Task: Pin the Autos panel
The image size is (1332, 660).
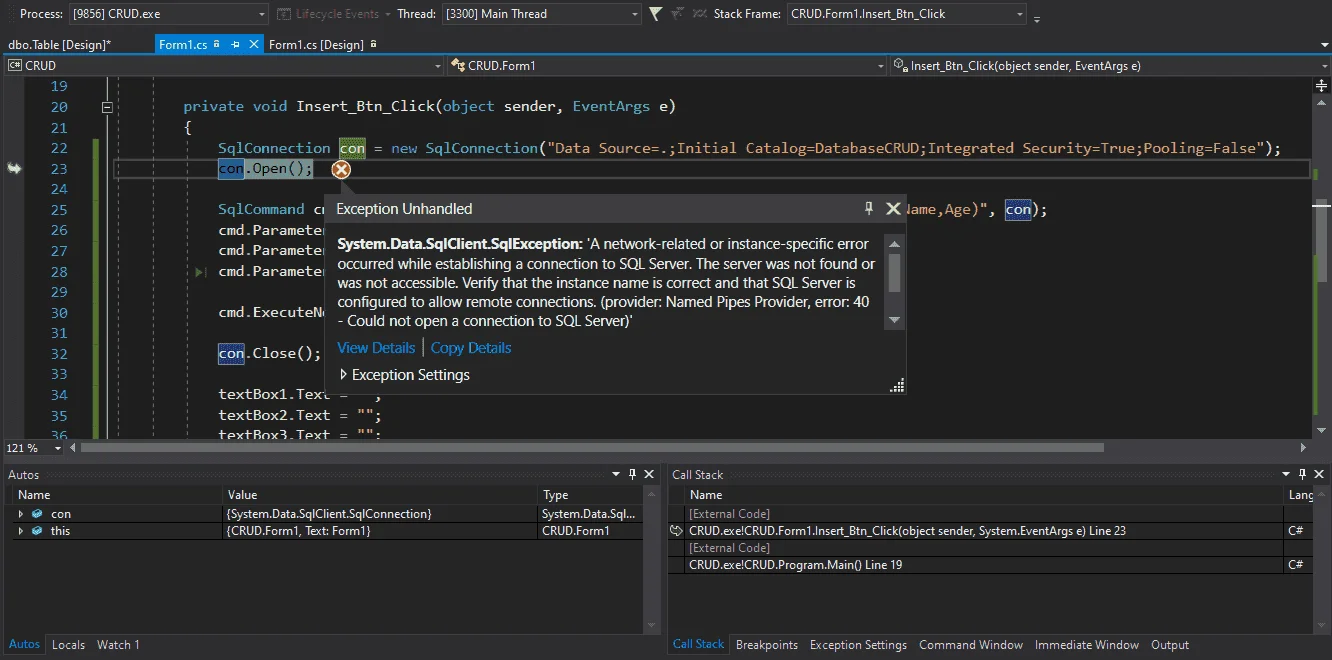Action: coord(632,474)
